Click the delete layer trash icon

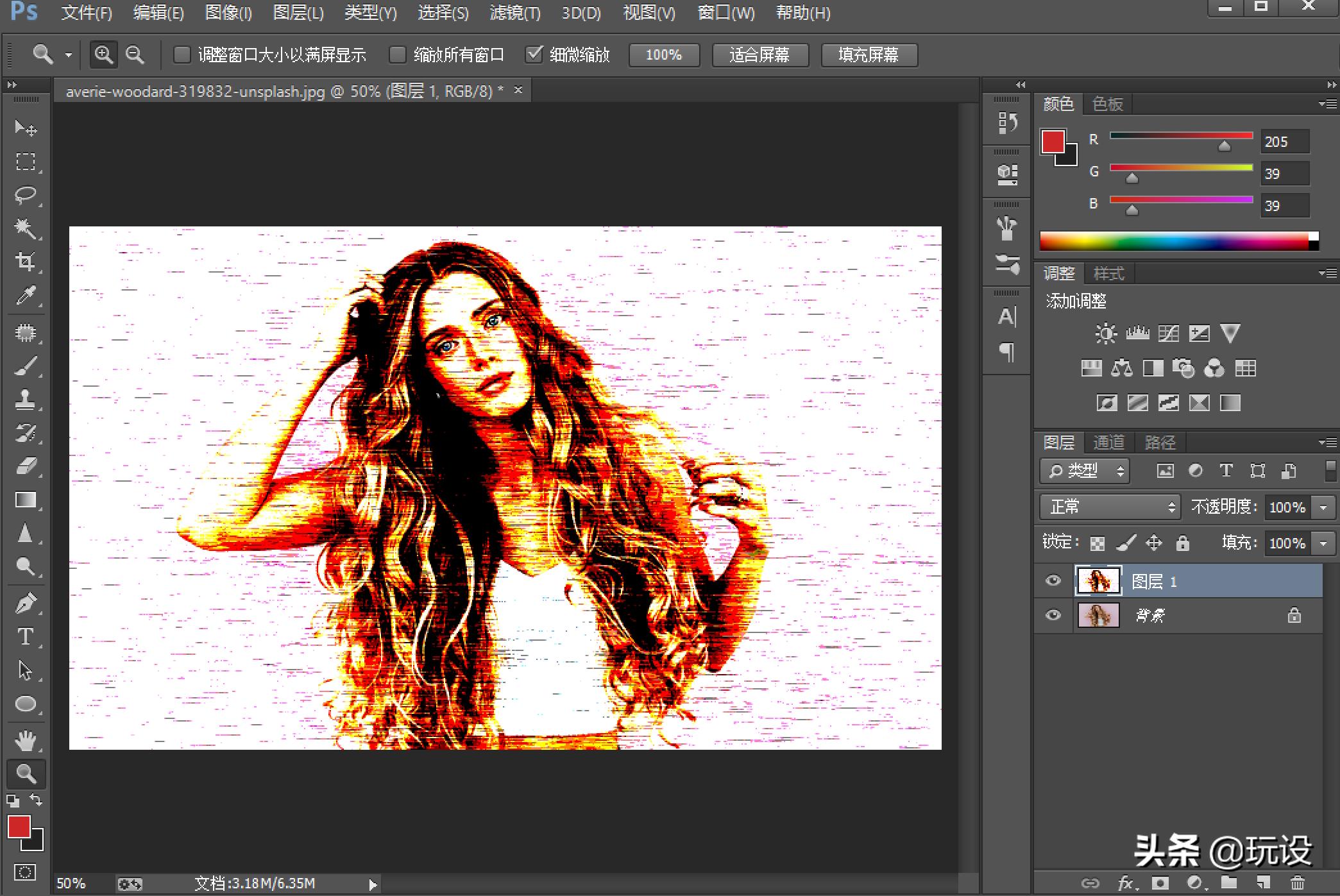click(x=1297, y=883)
